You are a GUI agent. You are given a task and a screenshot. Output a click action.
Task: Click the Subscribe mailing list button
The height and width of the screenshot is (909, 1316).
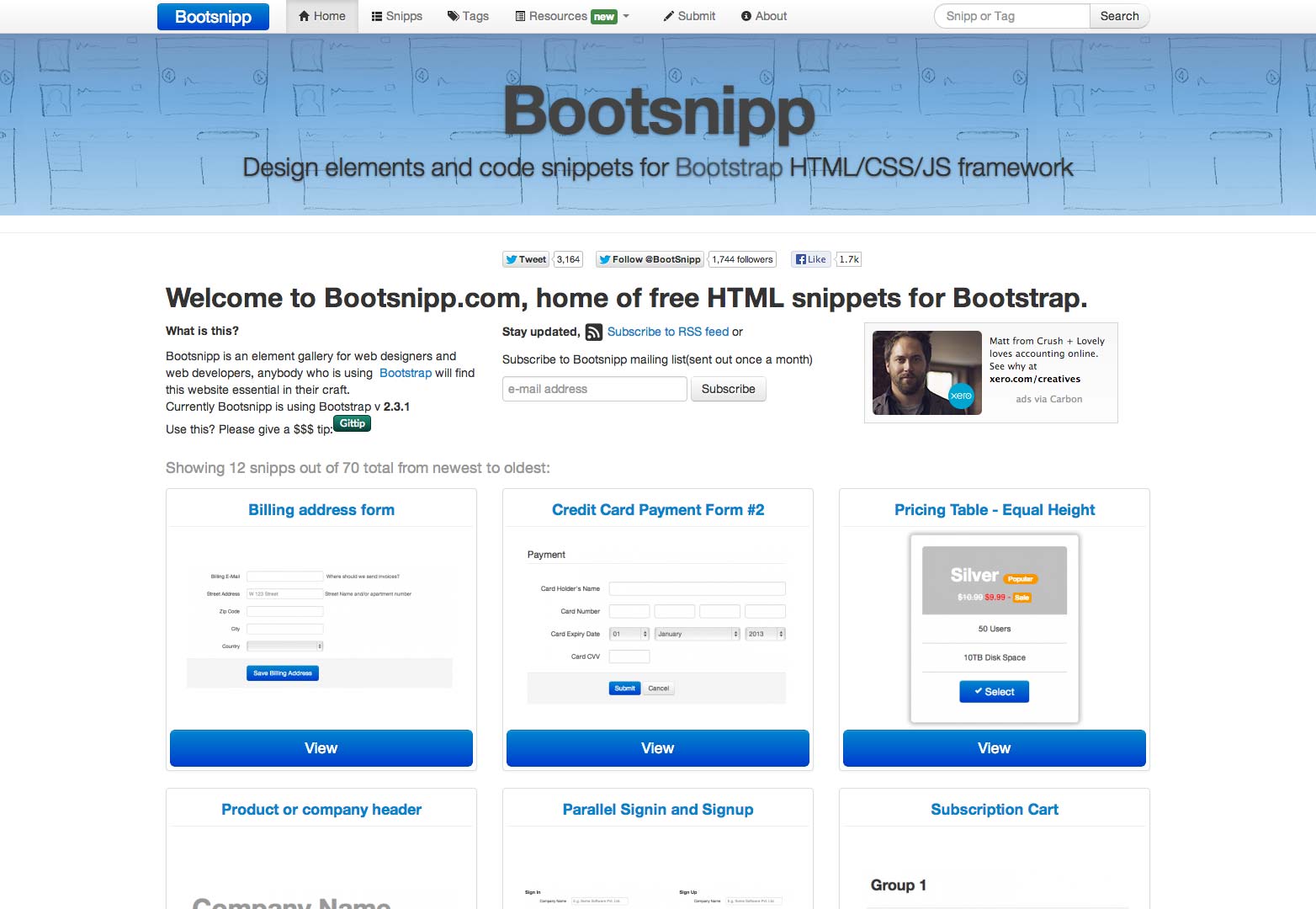click(x=729, y=389)
